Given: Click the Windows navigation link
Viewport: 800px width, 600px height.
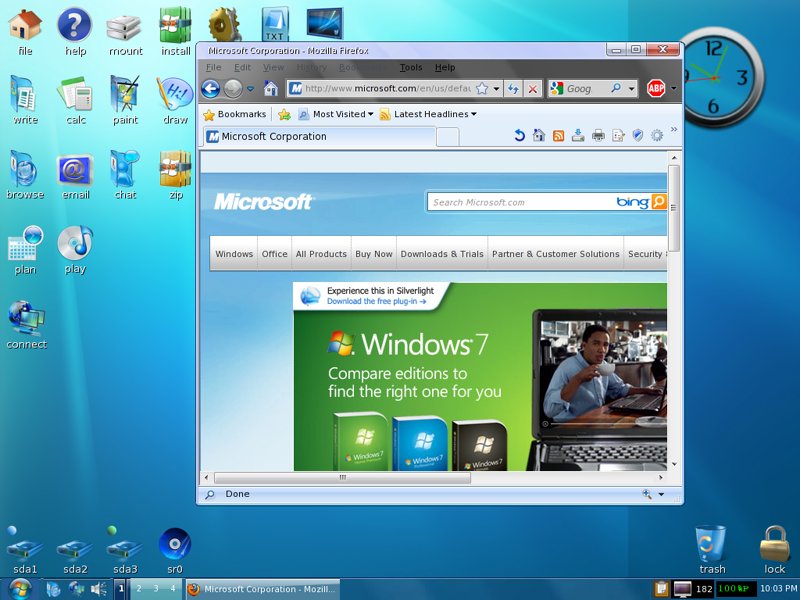Looking at the screenshot, I should (234, 254).
